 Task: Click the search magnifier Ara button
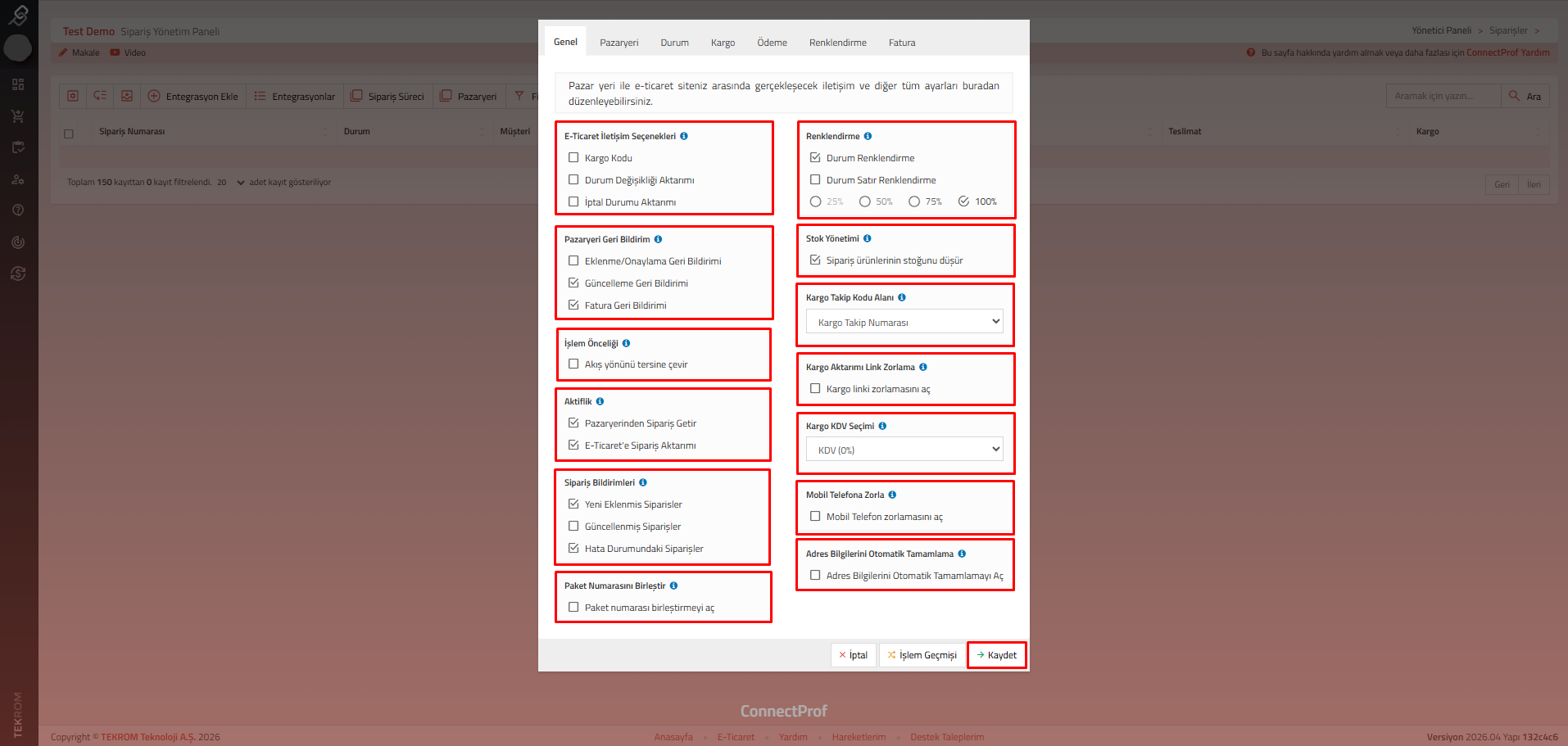point(1525,96)
